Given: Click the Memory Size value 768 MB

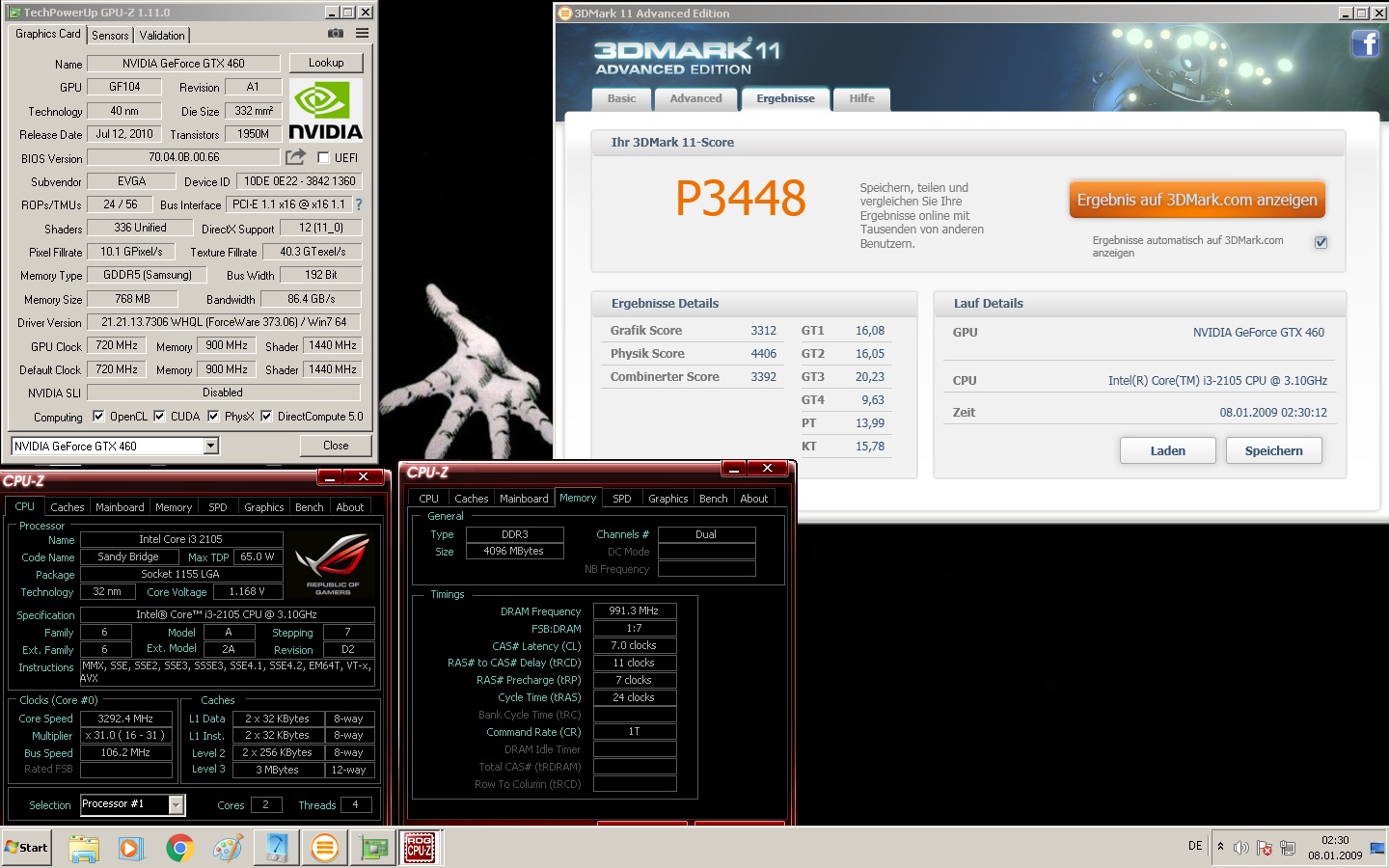Looking at the screenshot, I should [x=132, y=299].
